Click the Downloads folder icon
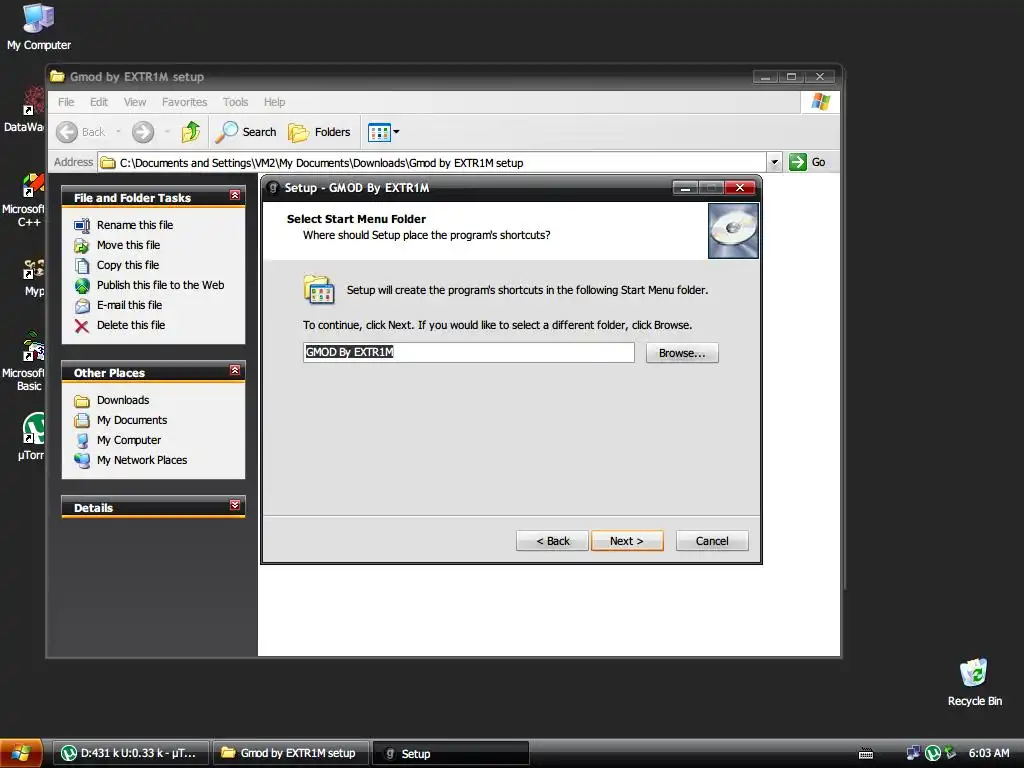Viewport: 1024px width, 768px height. tap(82, 400)
